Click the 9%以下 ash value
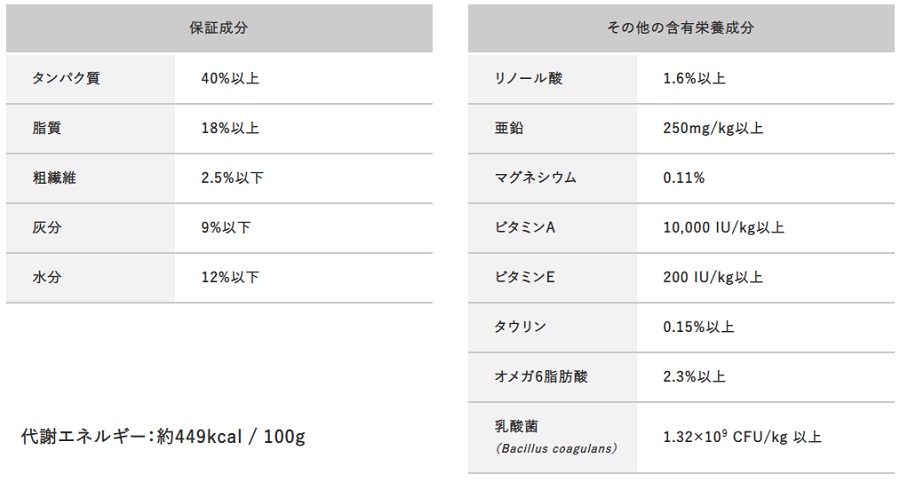The width and height of the screenshot is (900, 480). click(226, 228)
